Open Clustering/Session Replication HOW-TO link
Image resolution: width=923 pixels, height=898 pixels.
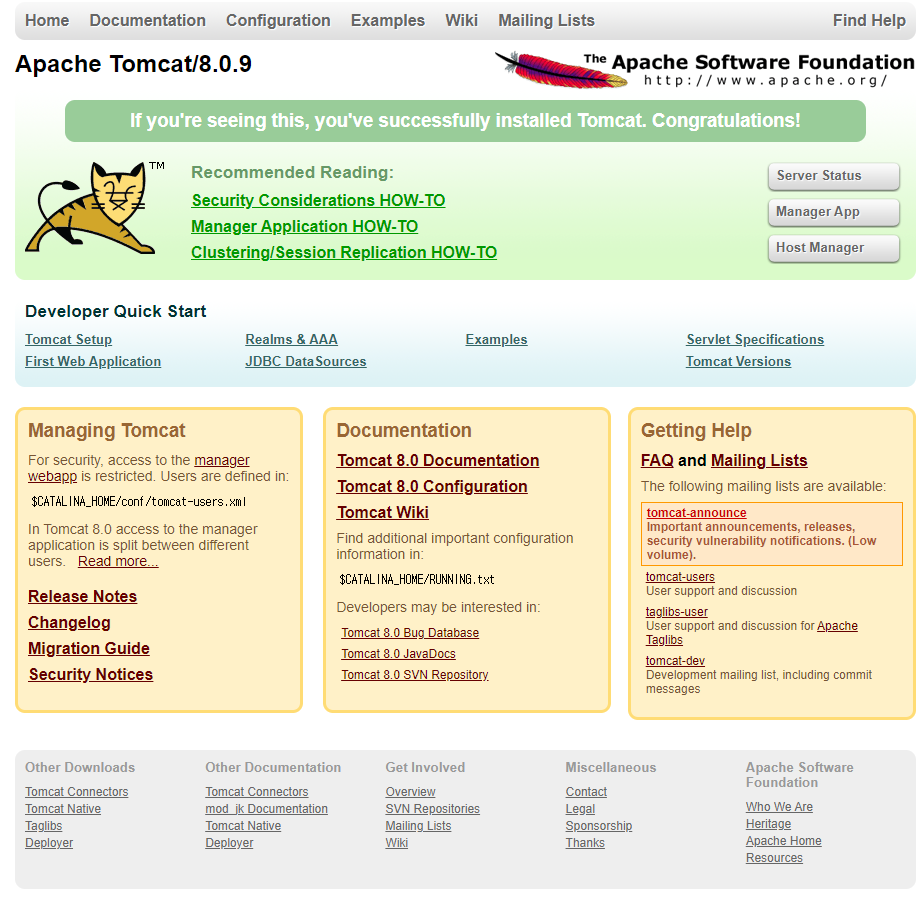(x=344, y=252)
